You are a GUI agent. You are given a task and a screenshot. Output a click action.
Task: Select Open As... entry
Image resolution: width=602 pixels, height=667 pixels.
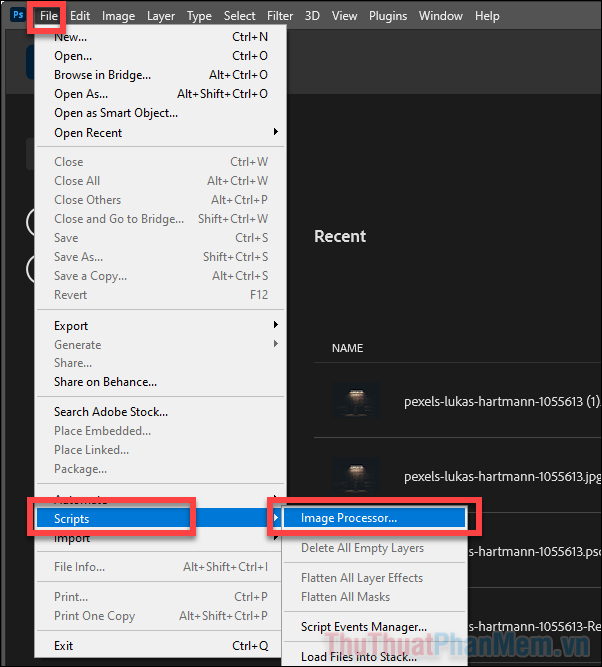(161, 94)
